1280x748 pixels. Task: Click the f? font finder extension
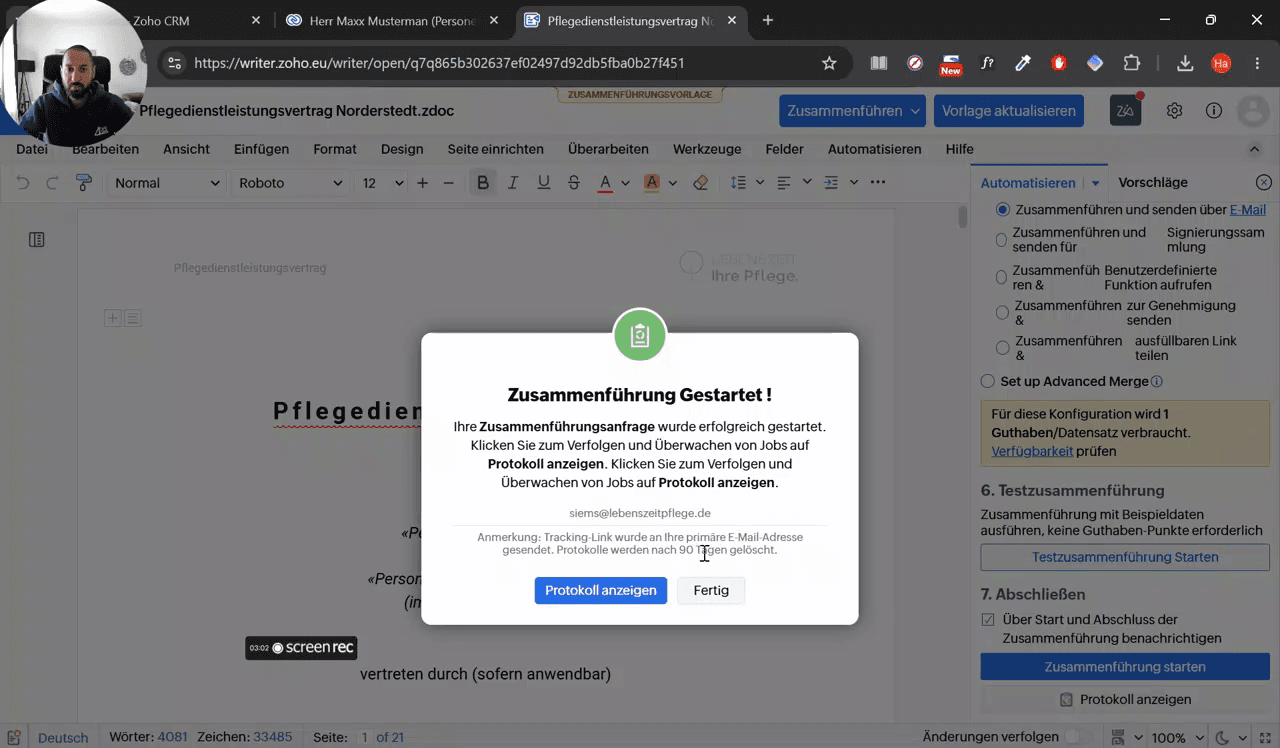(x=987, y=63)
